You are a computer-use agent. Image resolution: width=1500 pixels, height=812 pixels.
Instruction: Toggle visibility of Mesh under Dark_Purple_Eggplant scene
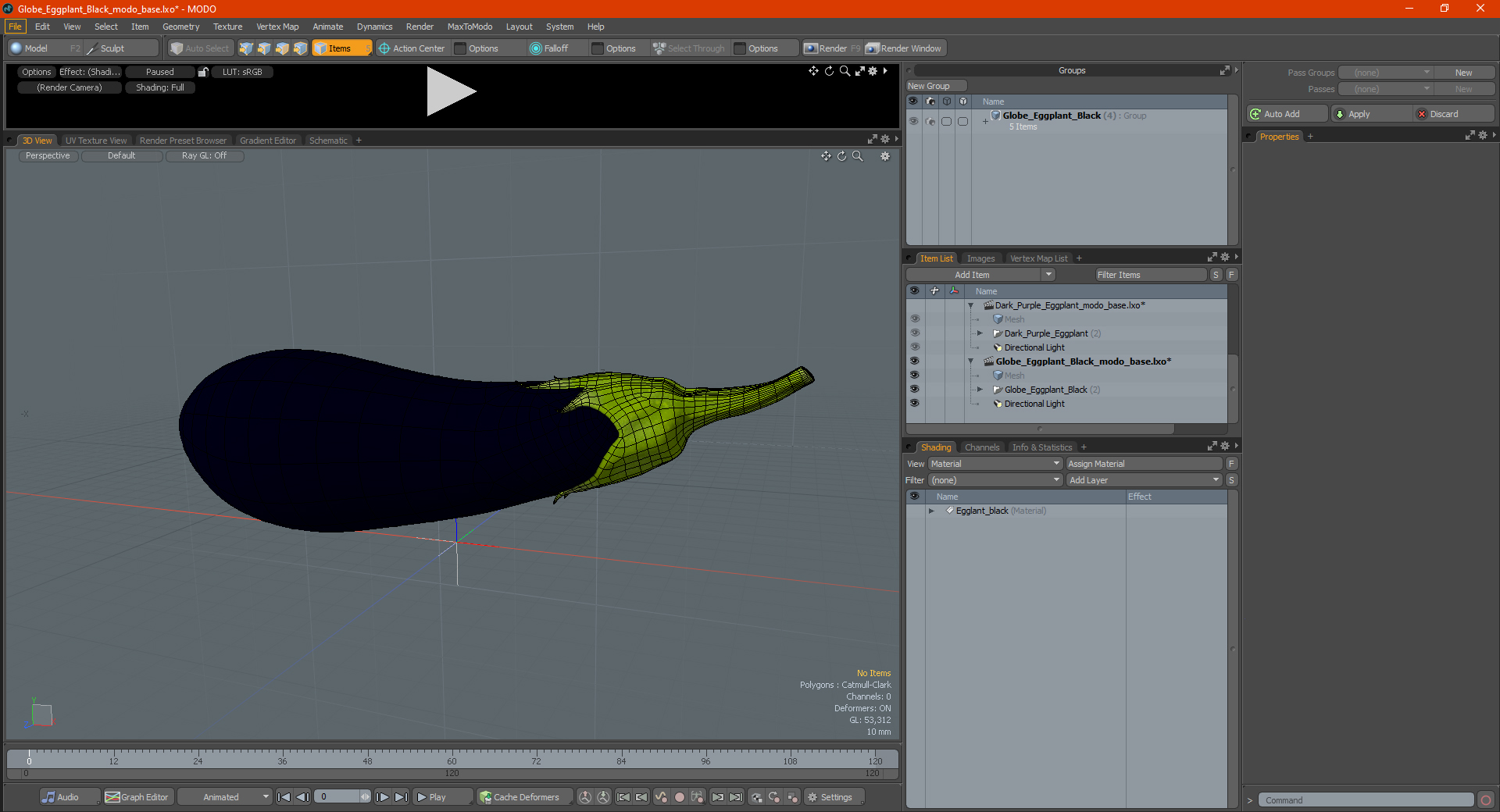coord(914,319)
